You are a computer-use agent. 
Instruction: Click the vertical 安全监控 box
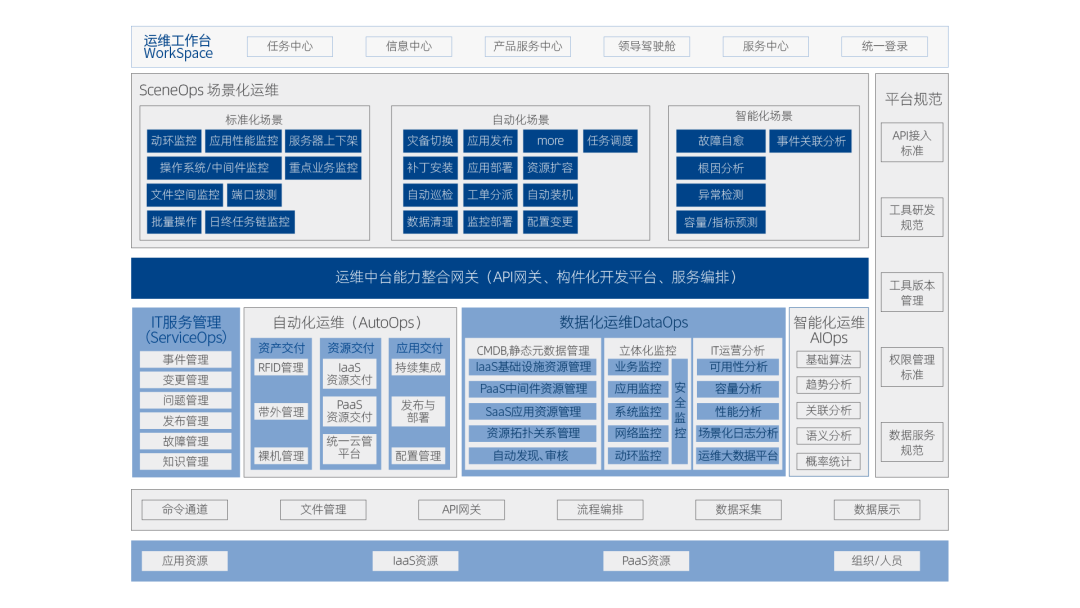coord(680,411)
